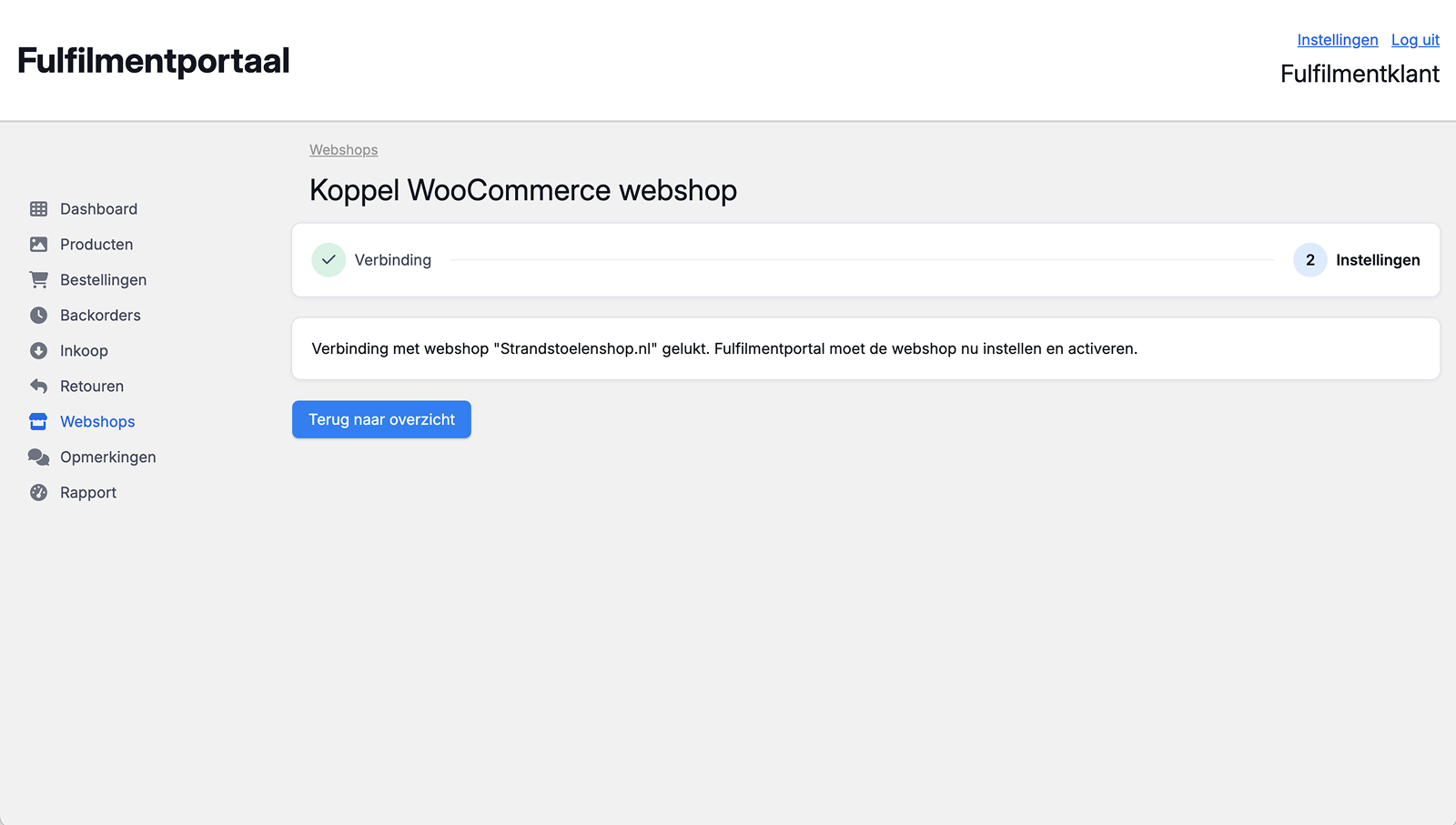Select the Retouren return-arrow icon

click(x=38, y=386)
